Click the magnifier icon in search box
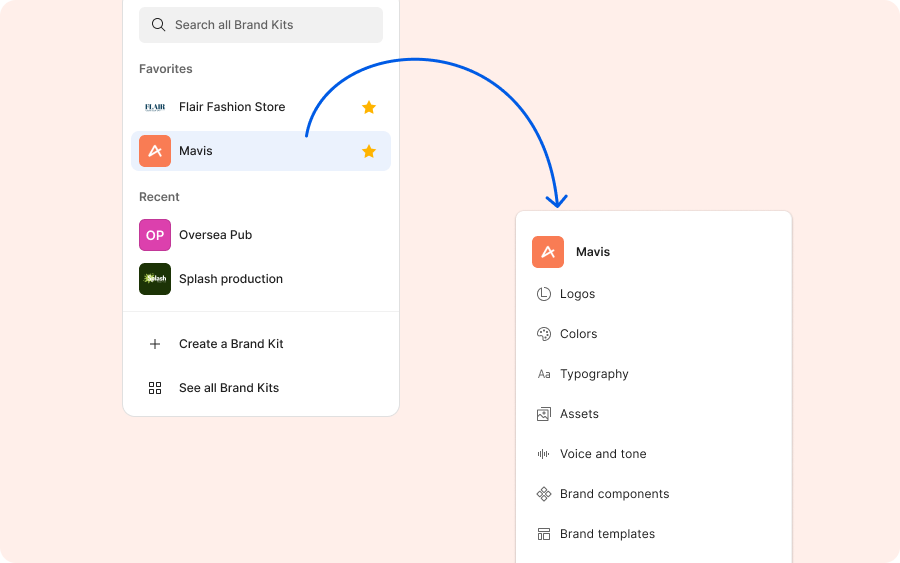 coord(158,25)
